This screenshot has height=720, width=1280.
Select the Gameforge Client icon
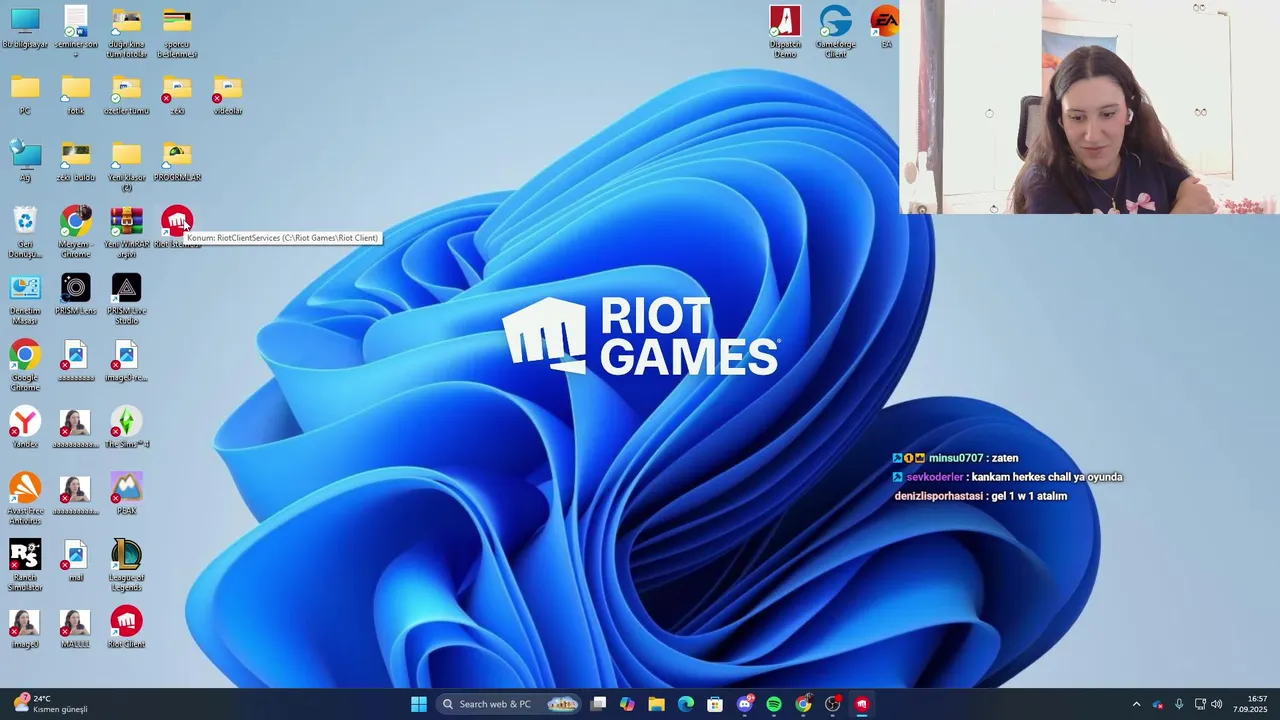[836, 32]
